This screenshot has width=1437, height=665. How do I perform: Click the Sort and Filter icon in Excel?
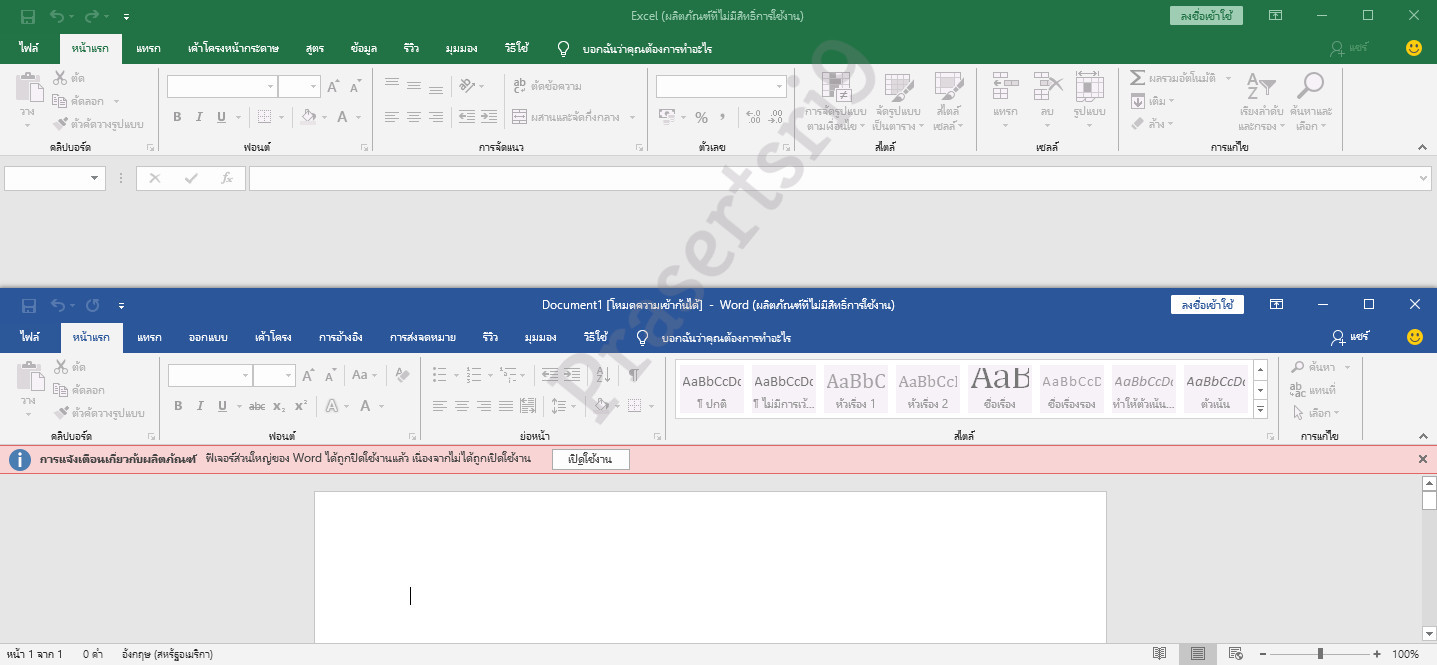1260,86
